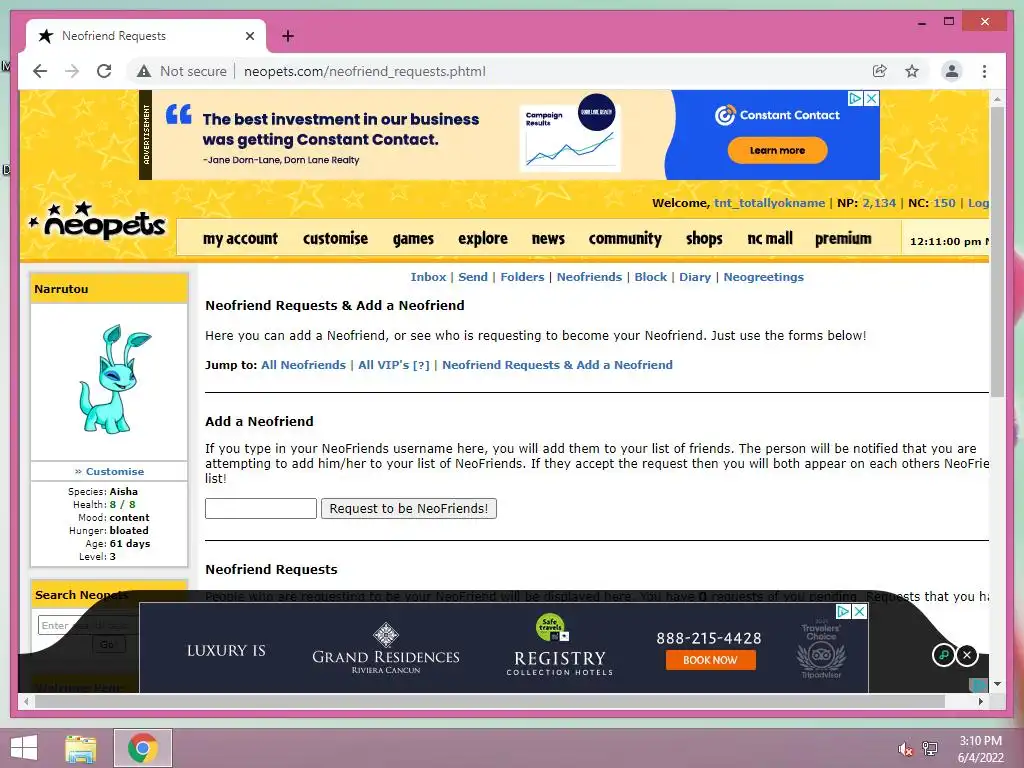
Task: Close the Neofriend Requests tab
Action: point(249,36)
